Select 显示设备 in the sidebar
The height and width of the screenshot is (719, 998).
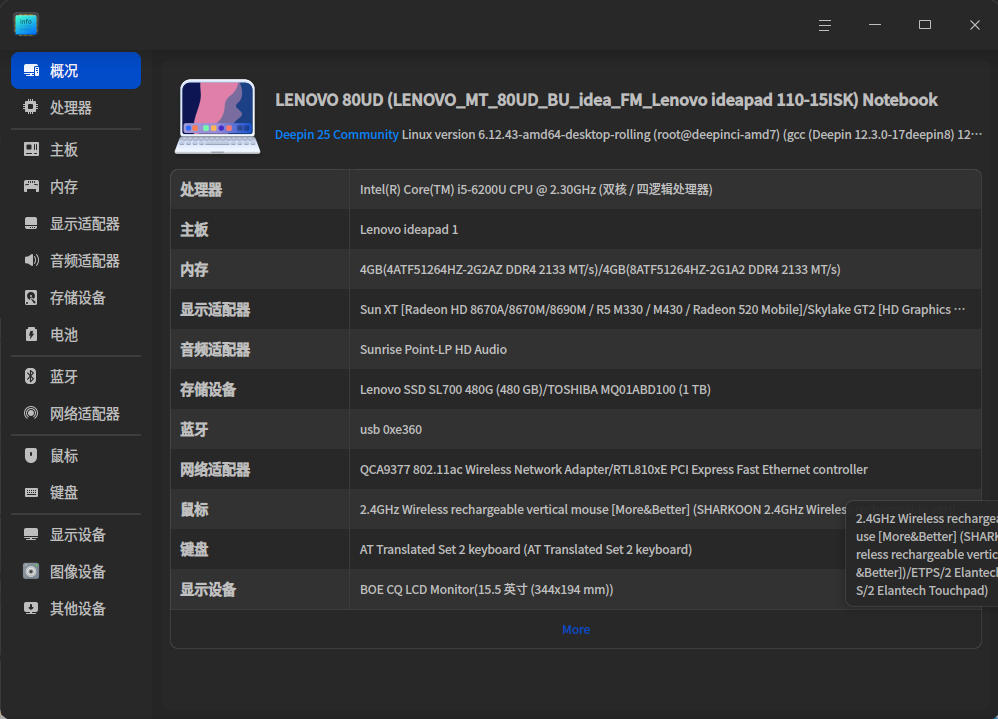[76, 534]
